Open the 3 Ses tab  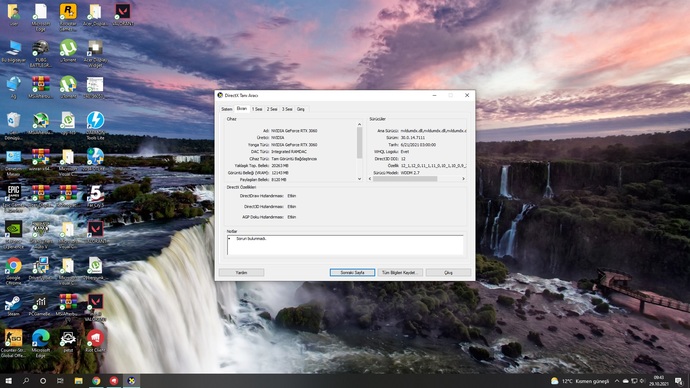click(x=287, y=109)
